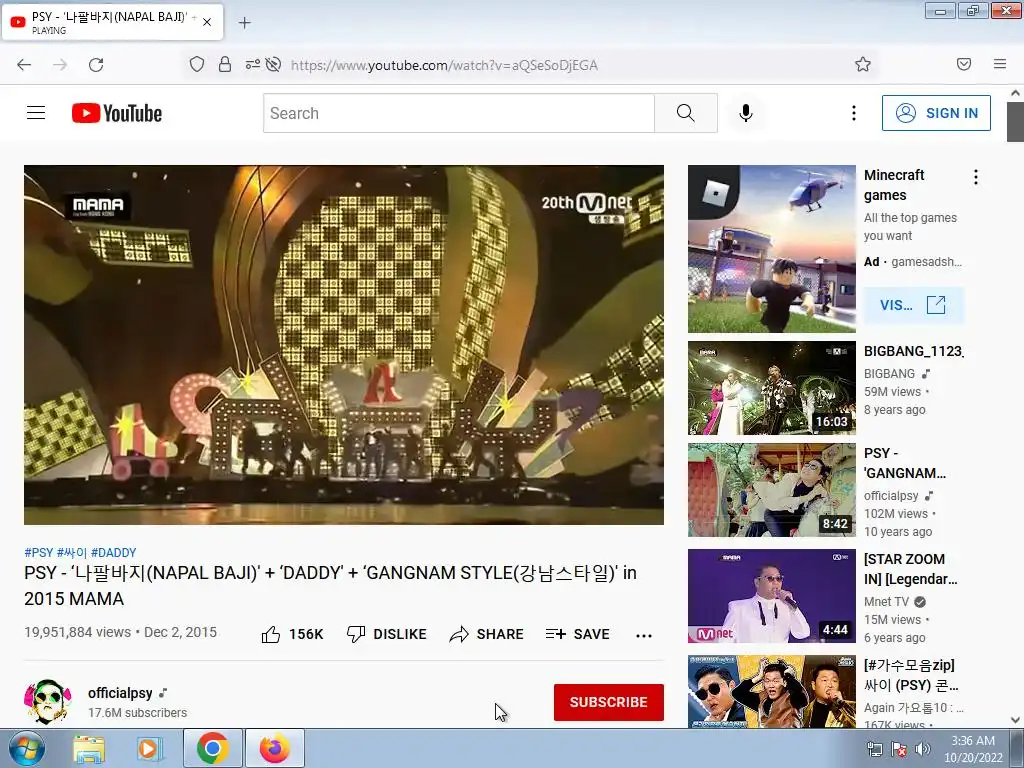The image size is (1024, 768).
Task: Click the search magnifier button
Action: (686, 113)
